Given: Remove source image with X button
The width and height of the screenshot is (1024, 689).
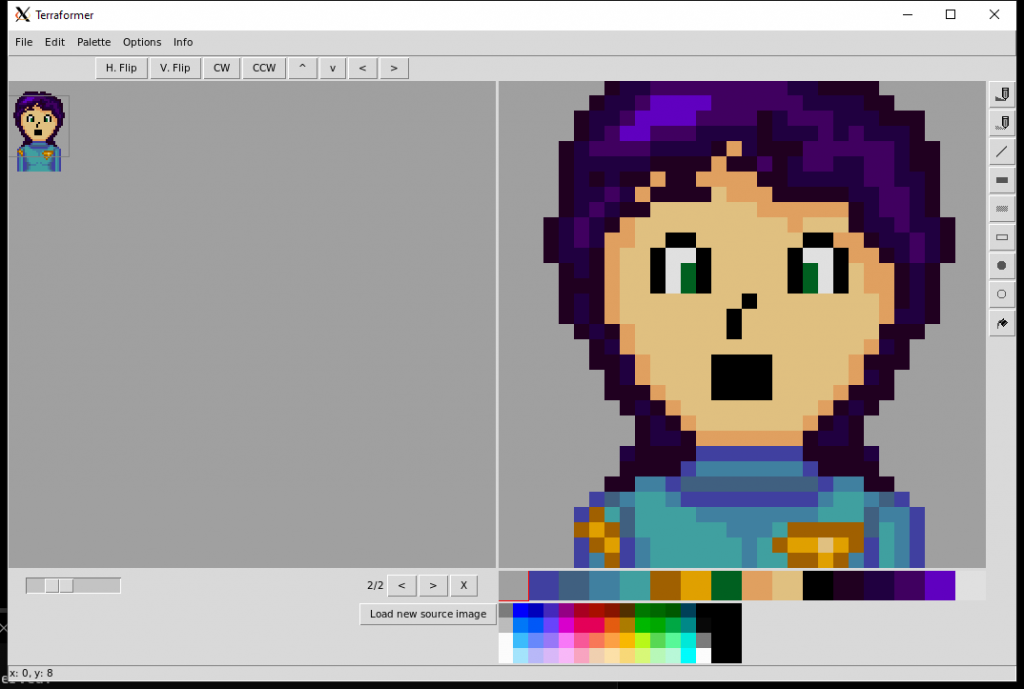Looking at the screenshot, I should 464,585.
